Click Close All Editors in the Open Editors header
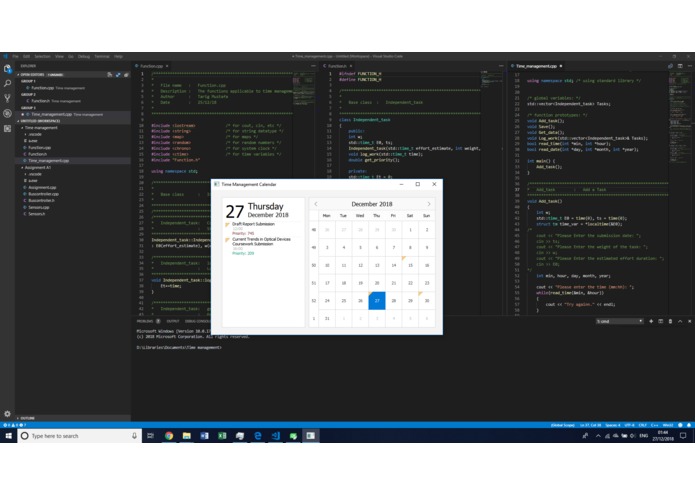 pos(126,74)
